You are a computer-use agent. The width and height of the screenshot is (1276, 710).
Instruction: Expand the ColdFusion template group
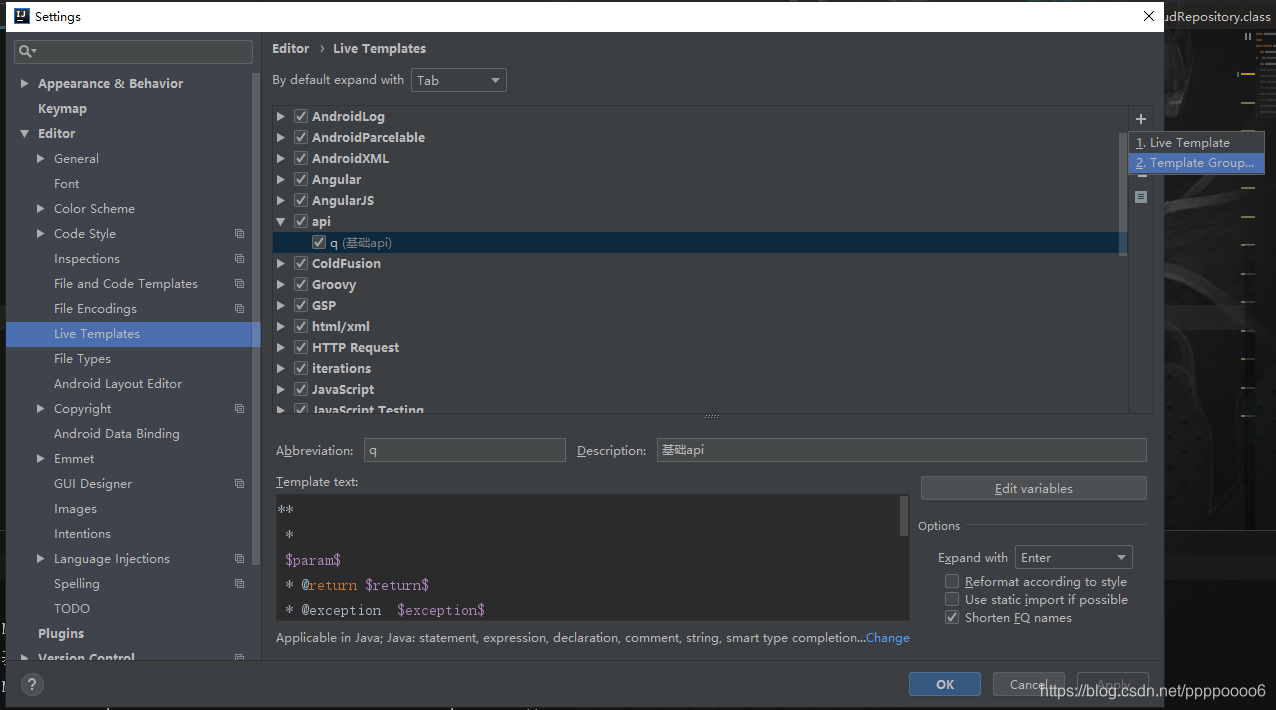(x=281, y=264)
